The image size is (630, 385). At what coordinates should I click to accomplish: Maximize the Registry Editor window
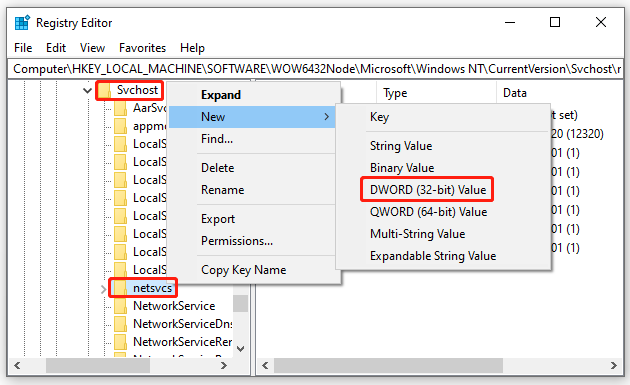(555, 23)
